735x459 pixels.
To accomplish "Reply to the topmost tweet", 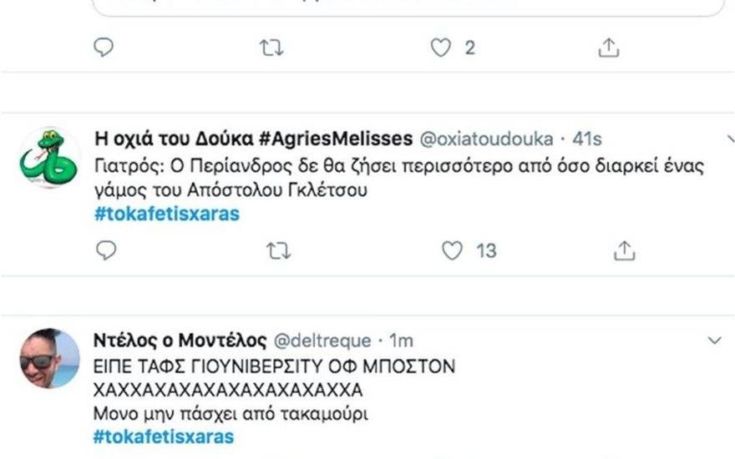I will pos(104,47).
